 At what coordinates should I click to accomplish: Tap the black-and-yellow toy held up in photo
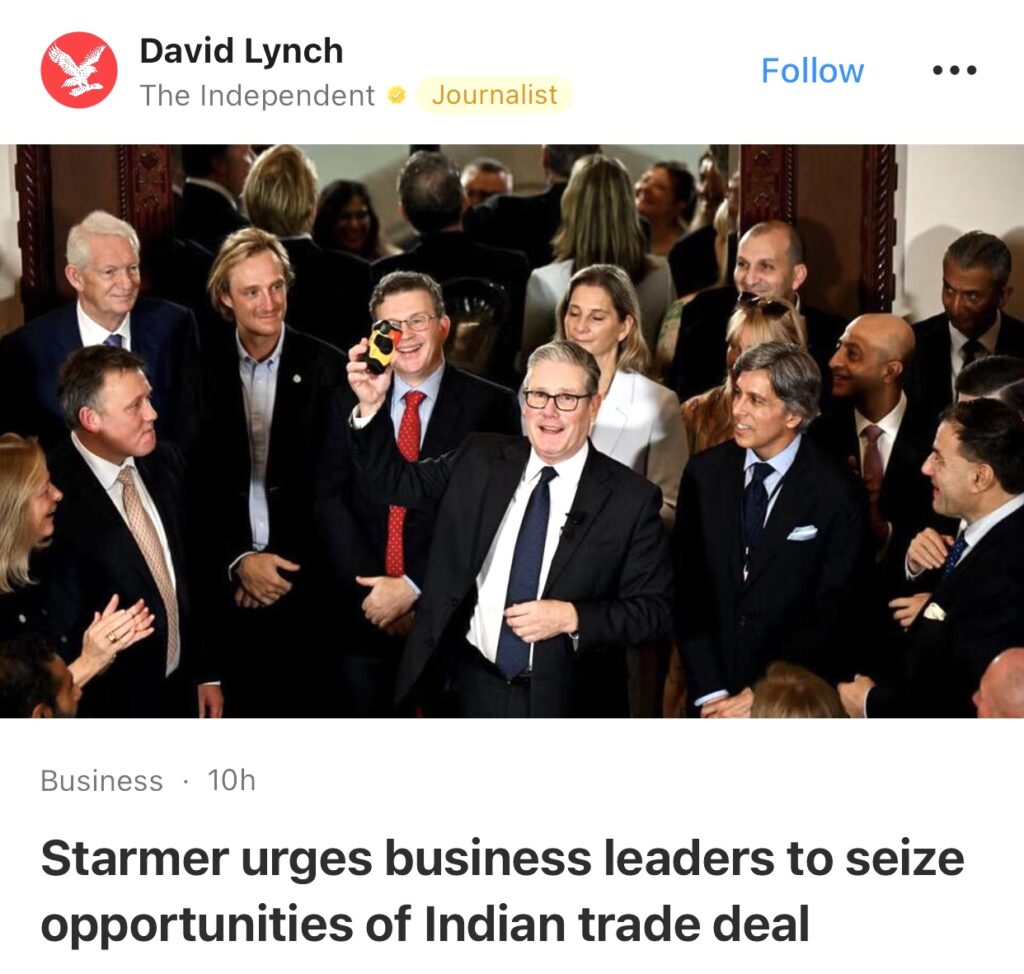pyautogui.click(x=383, y=346)
